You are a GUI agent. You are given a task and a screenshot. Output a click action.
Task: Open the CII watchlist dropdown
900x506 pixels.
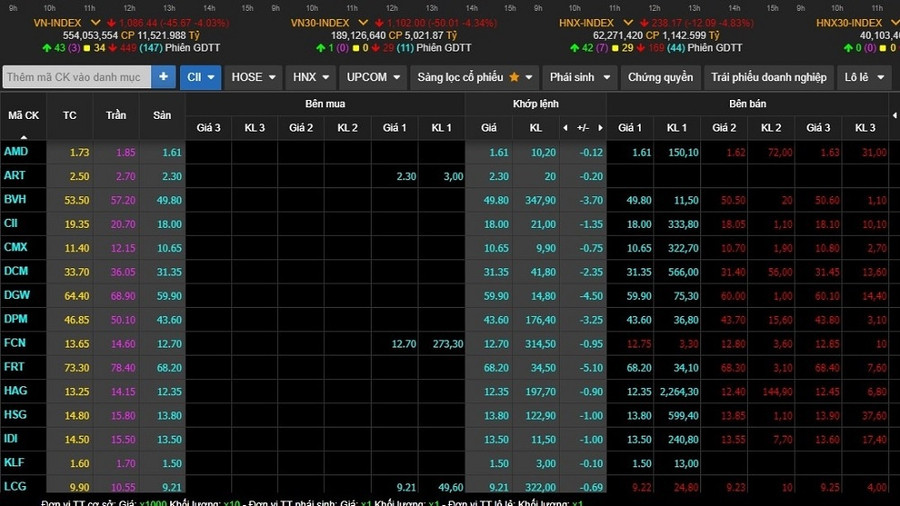click(201, 77)
